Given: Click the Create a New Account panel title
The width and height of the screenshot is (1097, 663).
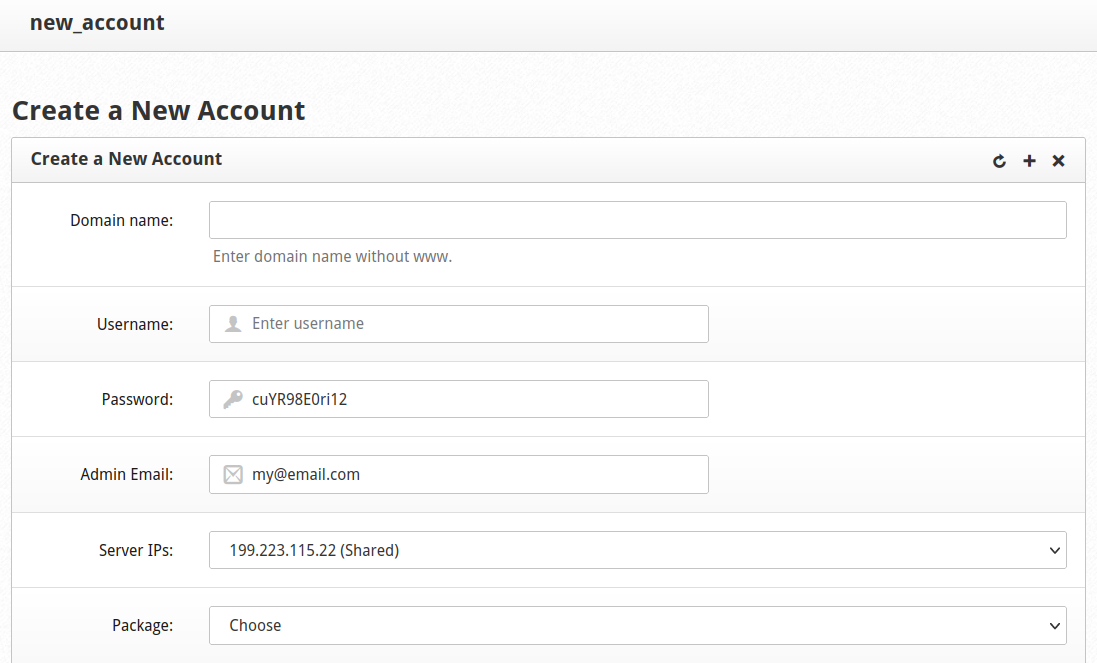Looking at the screenshot, I should pyautogui.click(x=126, y=159).
